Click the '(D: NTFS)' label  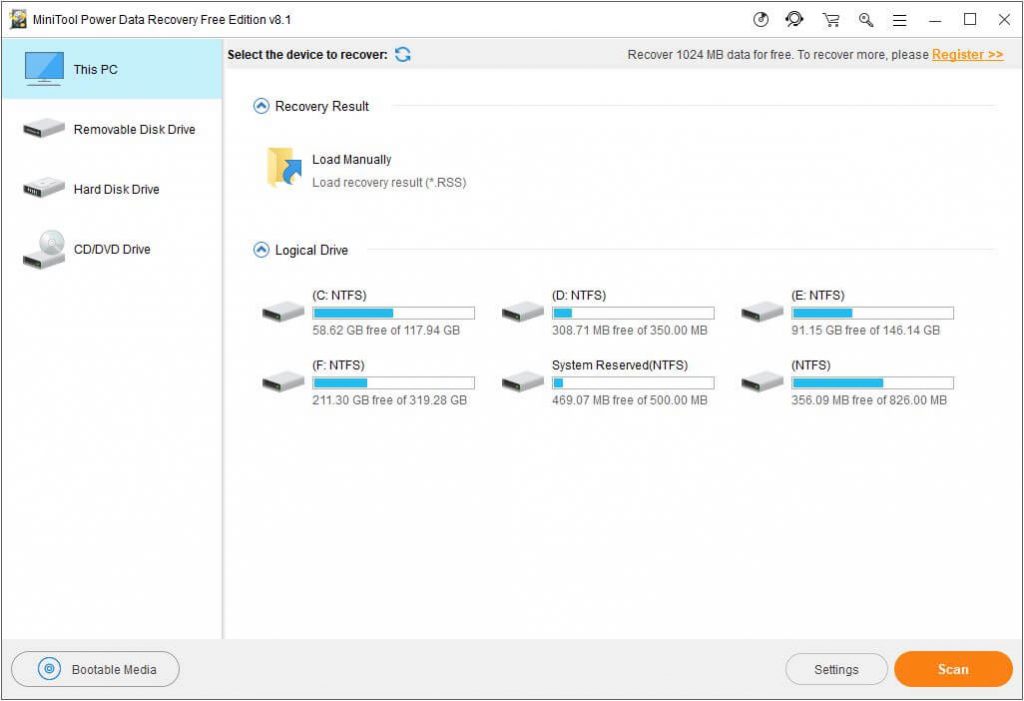pos(579,295)
